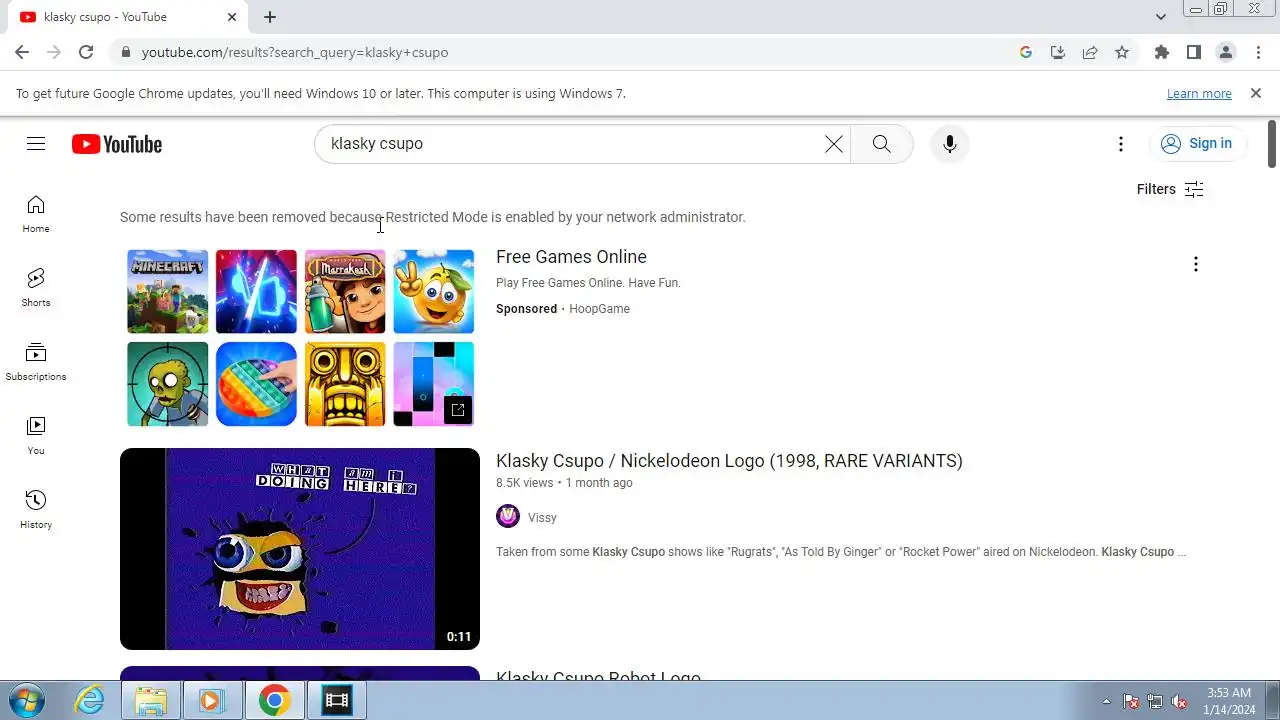Open the YouTube hamburger guide menu

(x=36, y=144)
